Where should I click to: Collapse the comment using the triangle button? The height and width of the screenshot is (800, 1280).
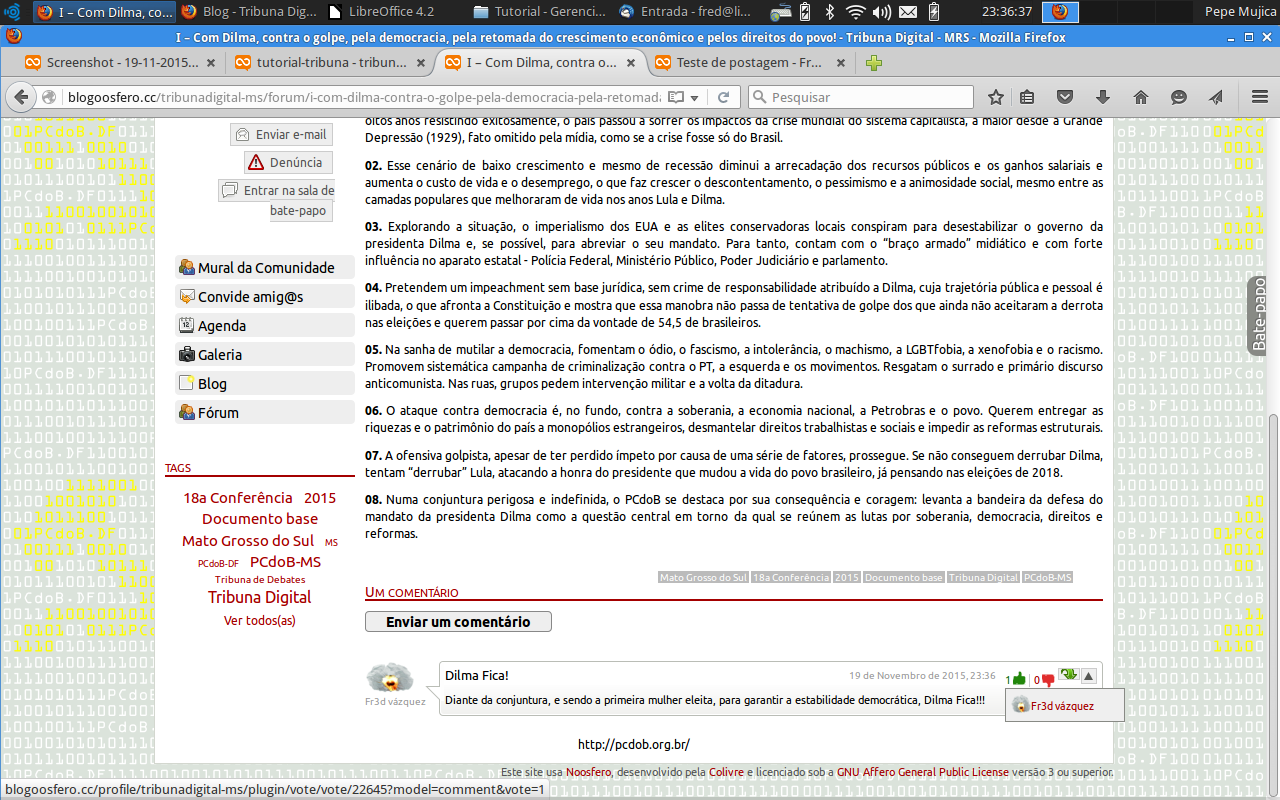pos(1089,676)
